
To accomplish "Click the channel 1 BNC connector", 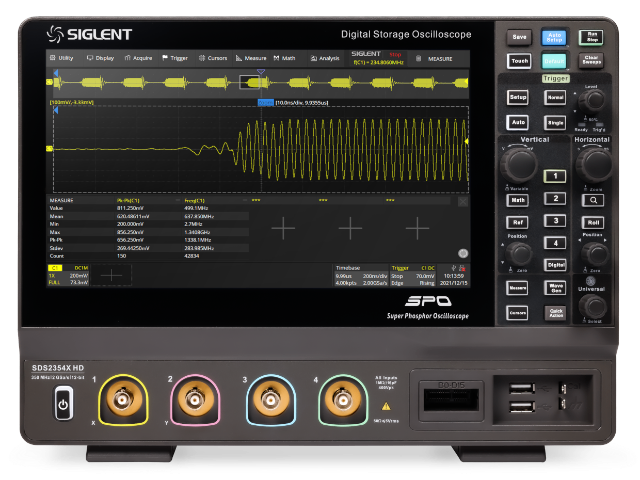I will point(122,400).
